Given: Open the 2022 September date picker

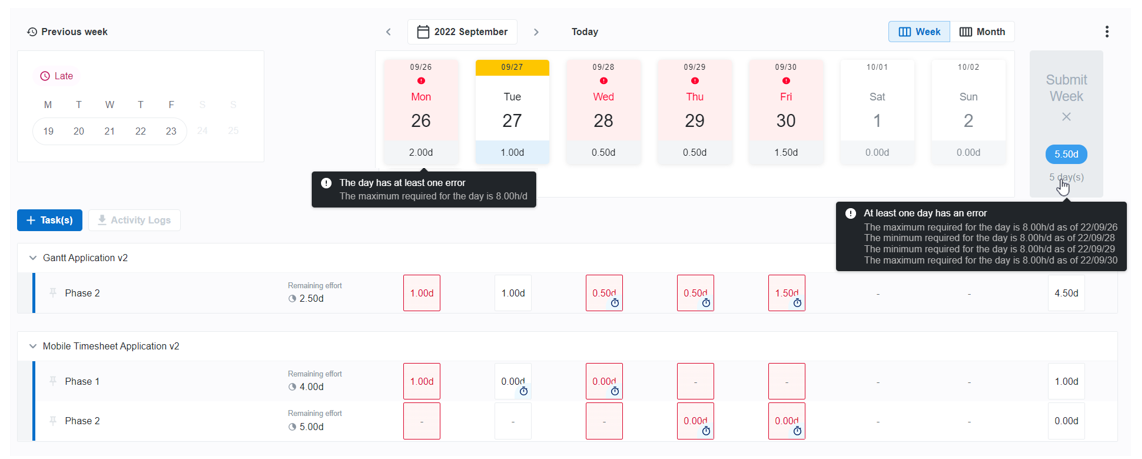Looking at the screenshot, I should click(462, 32).
